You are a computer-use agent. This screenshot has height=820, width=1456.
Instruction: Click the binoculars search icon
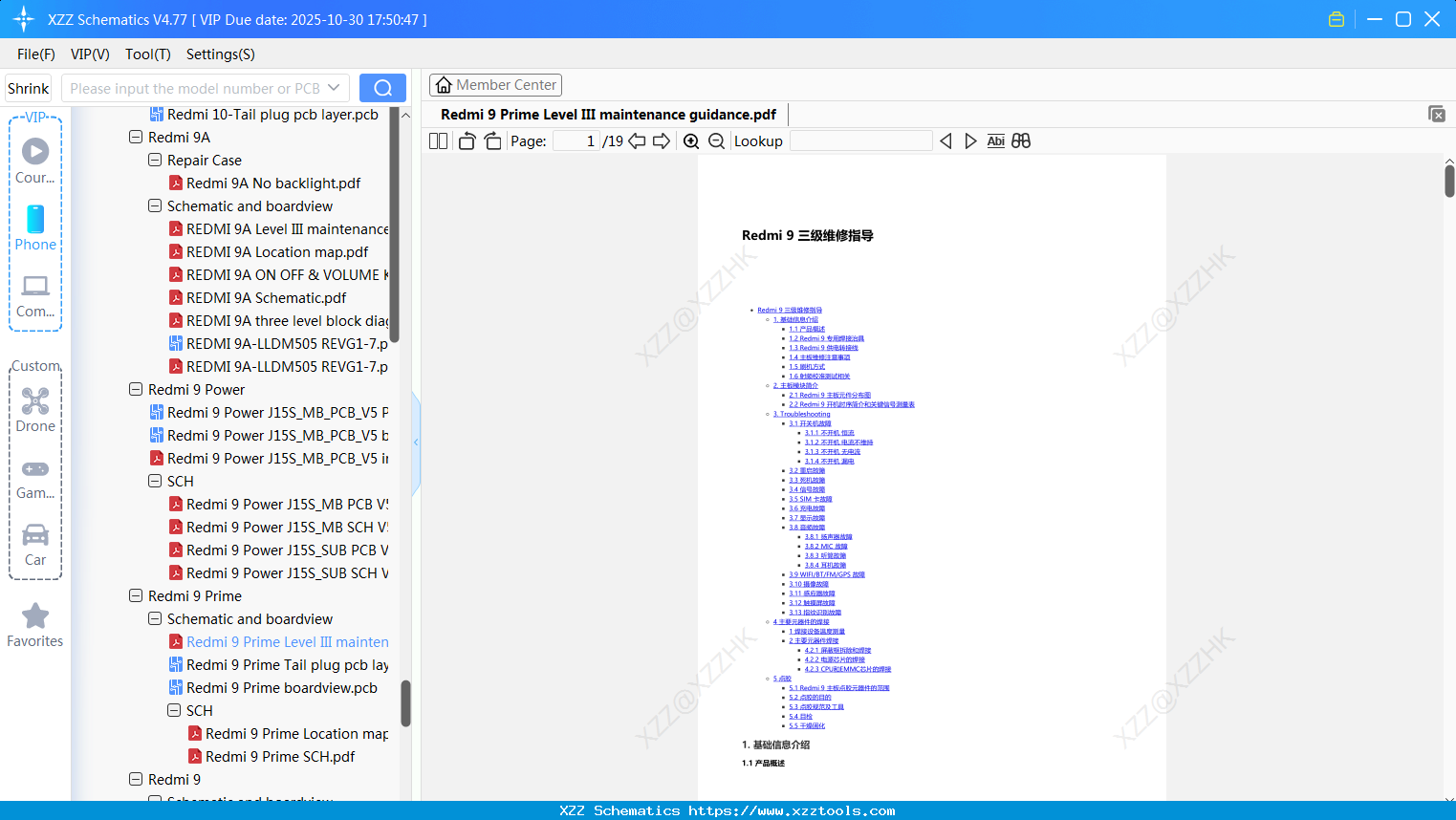point(1021,141)
